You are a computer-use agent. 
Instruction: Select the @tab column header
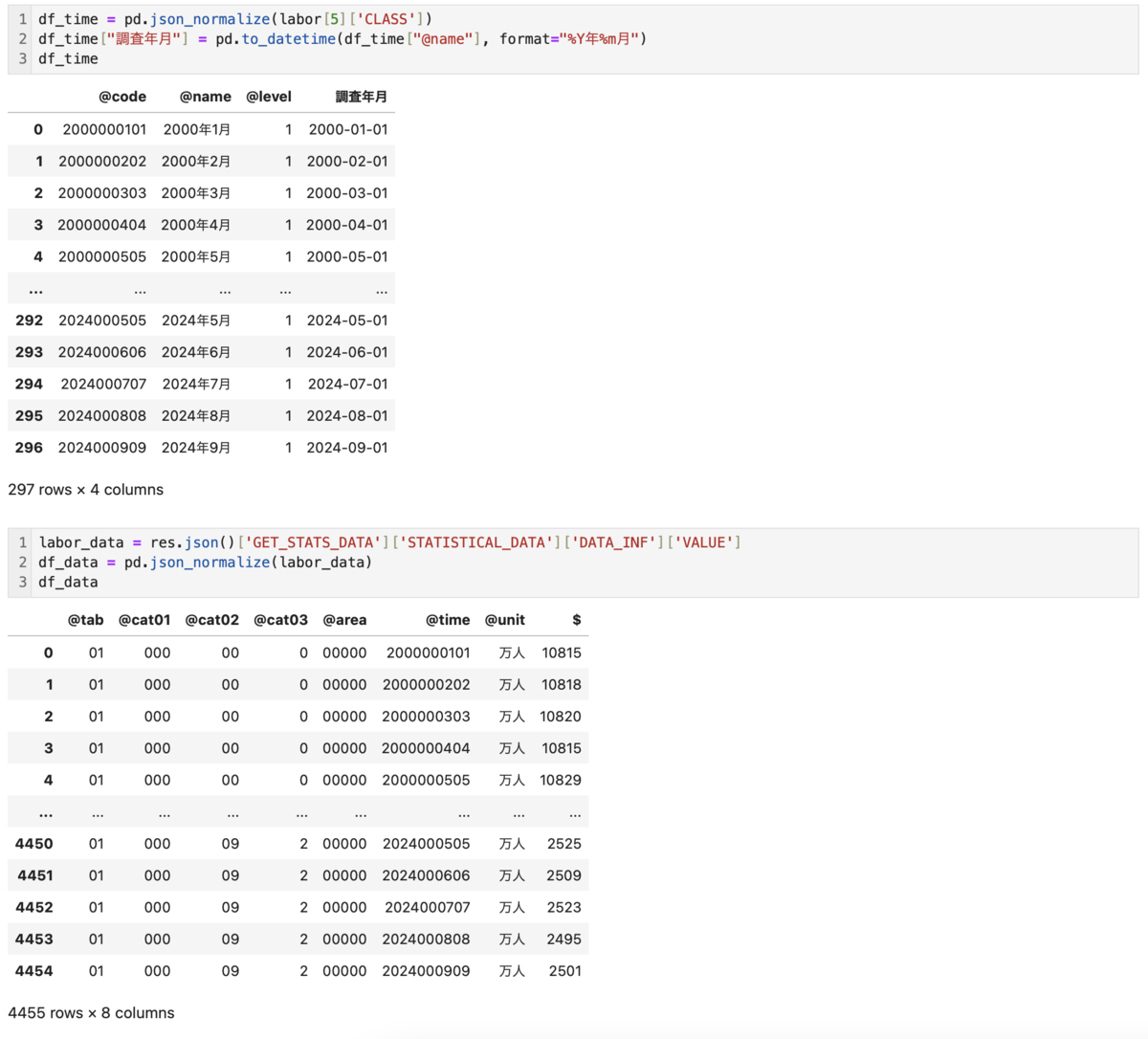pos(85,620)
